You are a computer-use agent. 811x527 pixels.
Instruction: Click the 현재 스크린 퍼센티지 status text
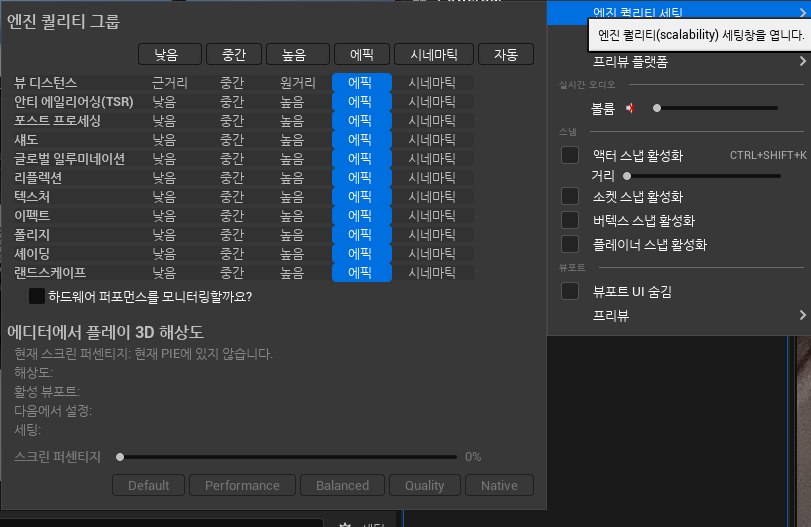coord(143,354)
